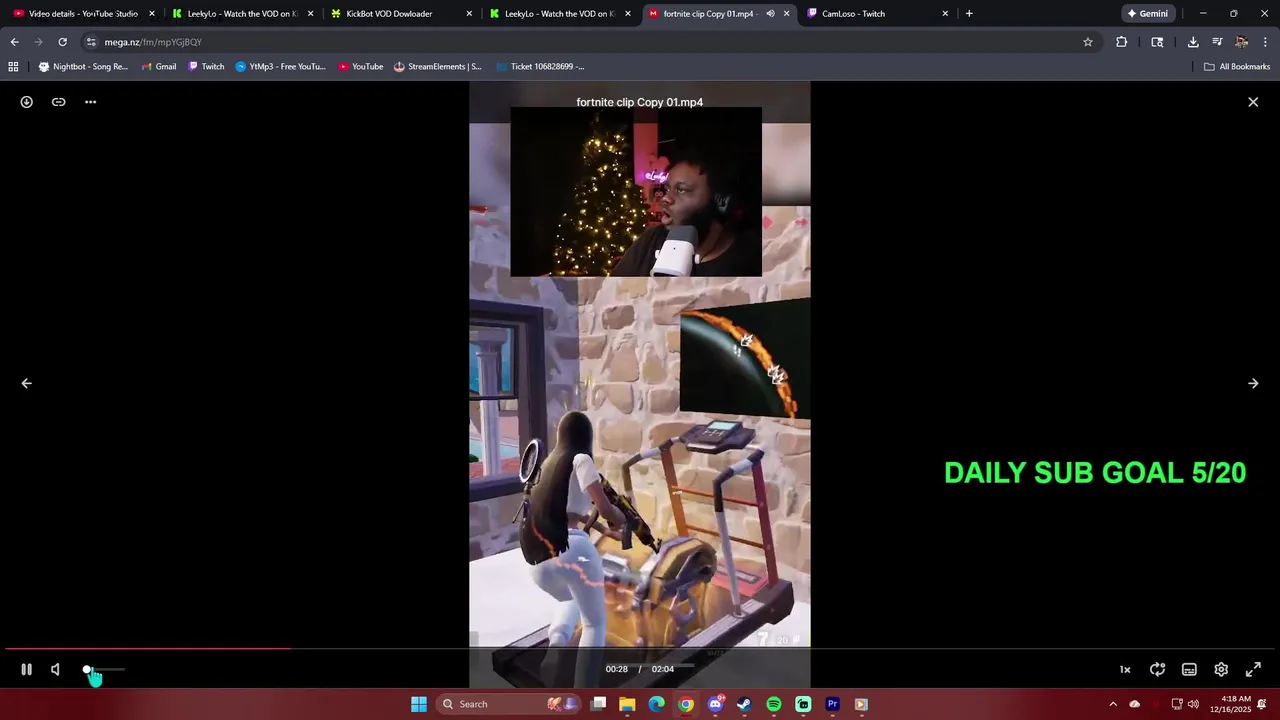The width and height of the screenshot is (1280, 720).
Task: Enter fullscreen video mode
Action: (1253, 670)
